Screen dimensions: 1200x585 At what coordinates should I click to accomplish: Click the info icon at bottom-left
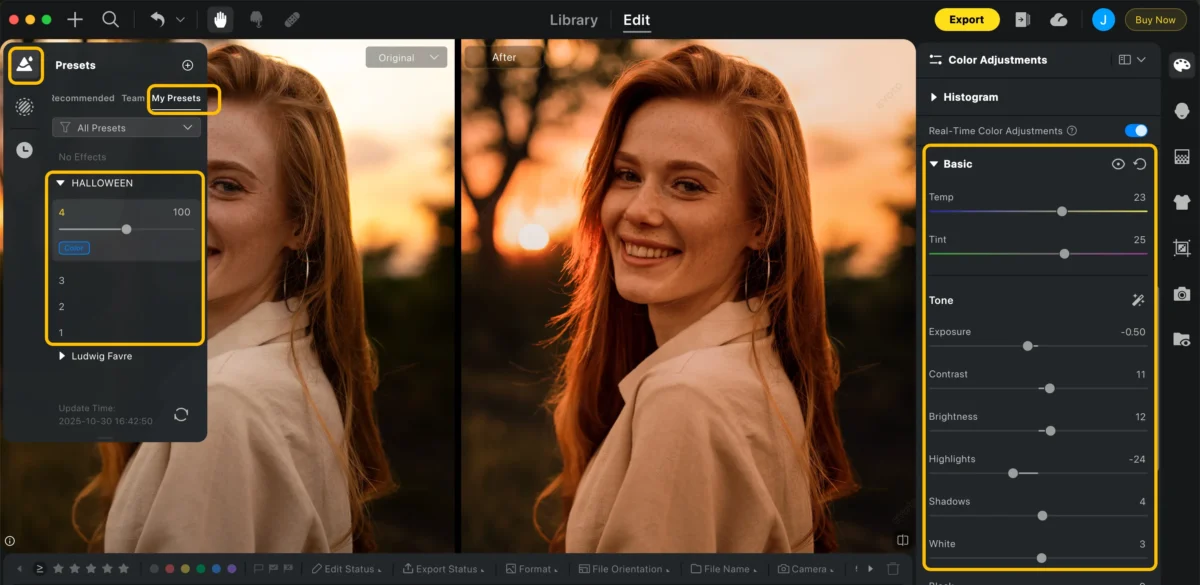point(10,541)
